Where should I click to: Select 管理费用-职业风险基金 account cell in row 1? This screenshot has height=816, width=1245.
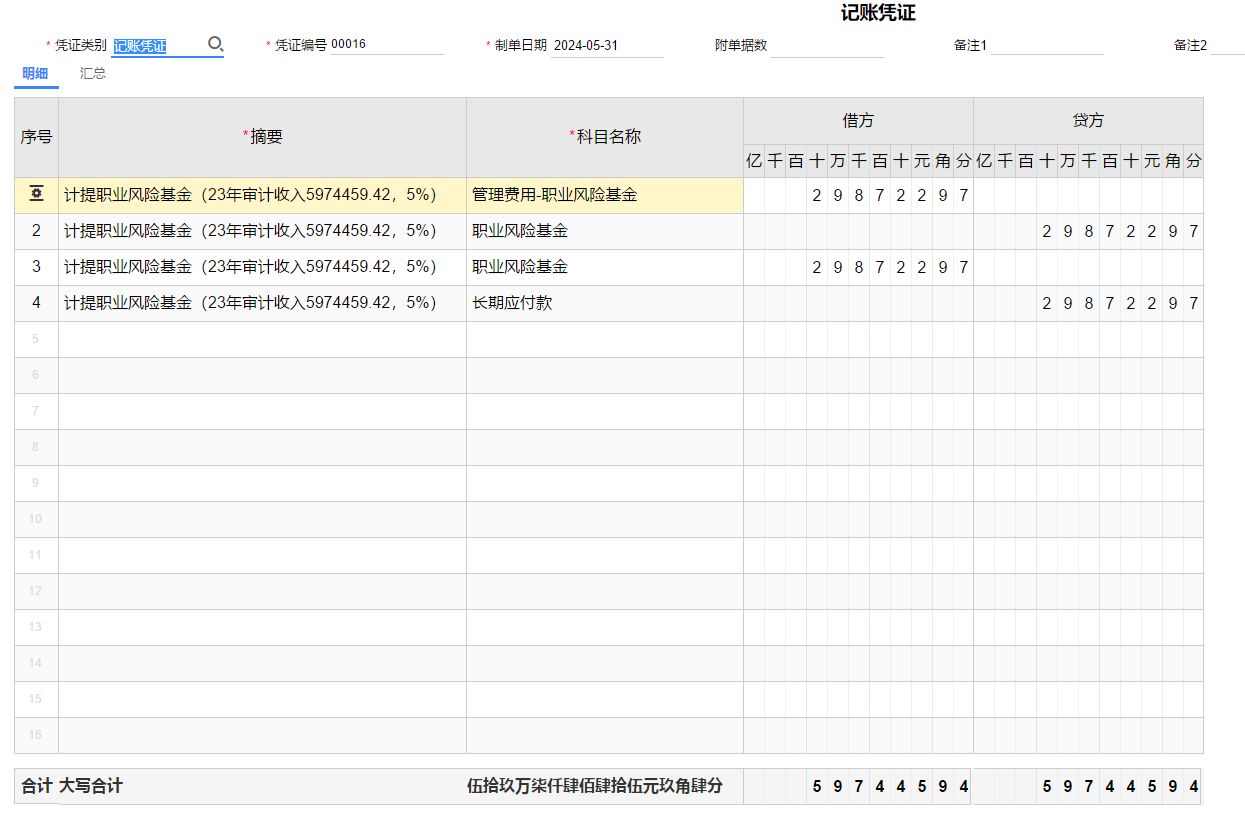click(604, 195)
